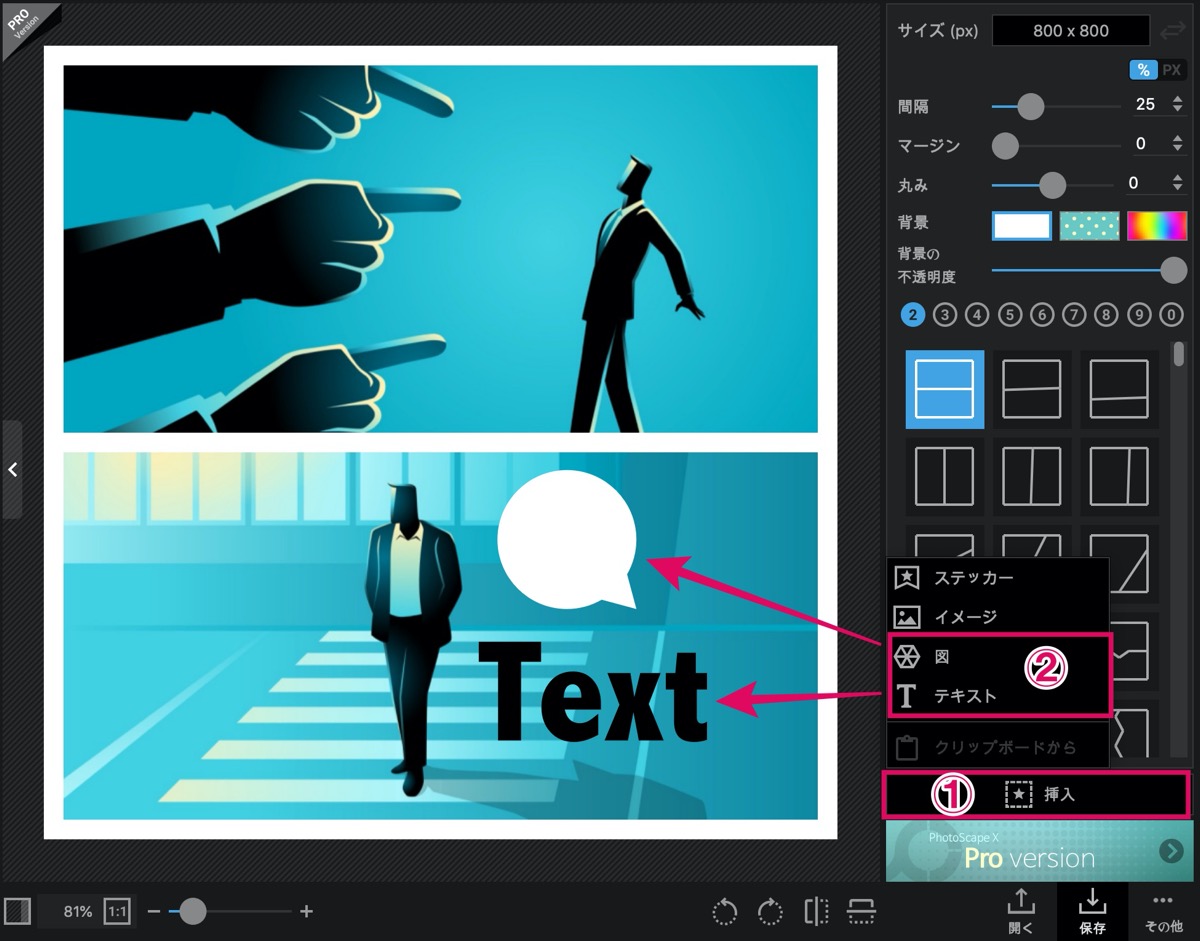1200x941 pixels.
Task: Choose 図 from the insert menu
Action: pyautogui.click(x=998, y=657)
